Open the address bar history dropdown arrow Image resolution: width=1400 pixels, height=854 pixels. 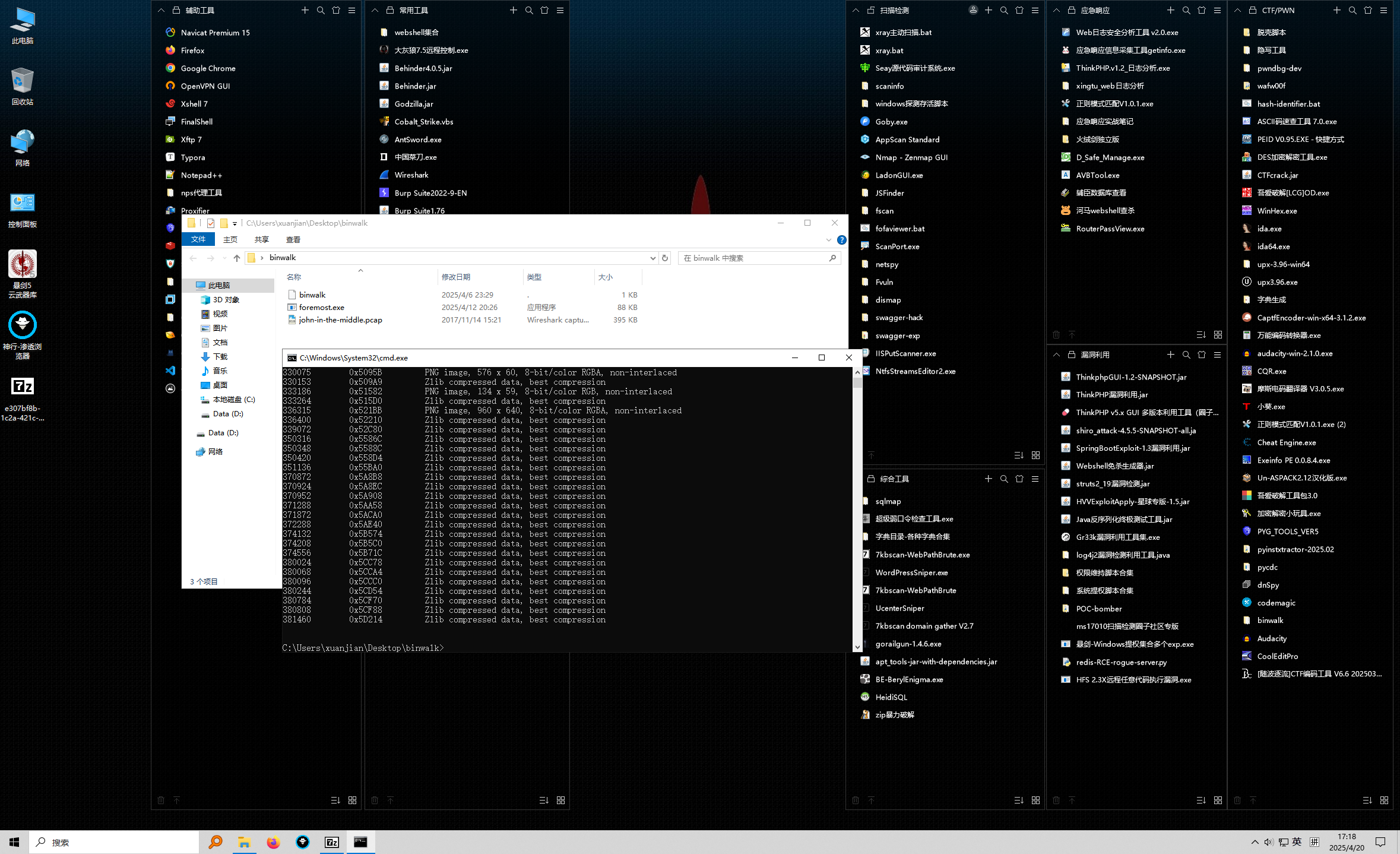coord(653,258)
